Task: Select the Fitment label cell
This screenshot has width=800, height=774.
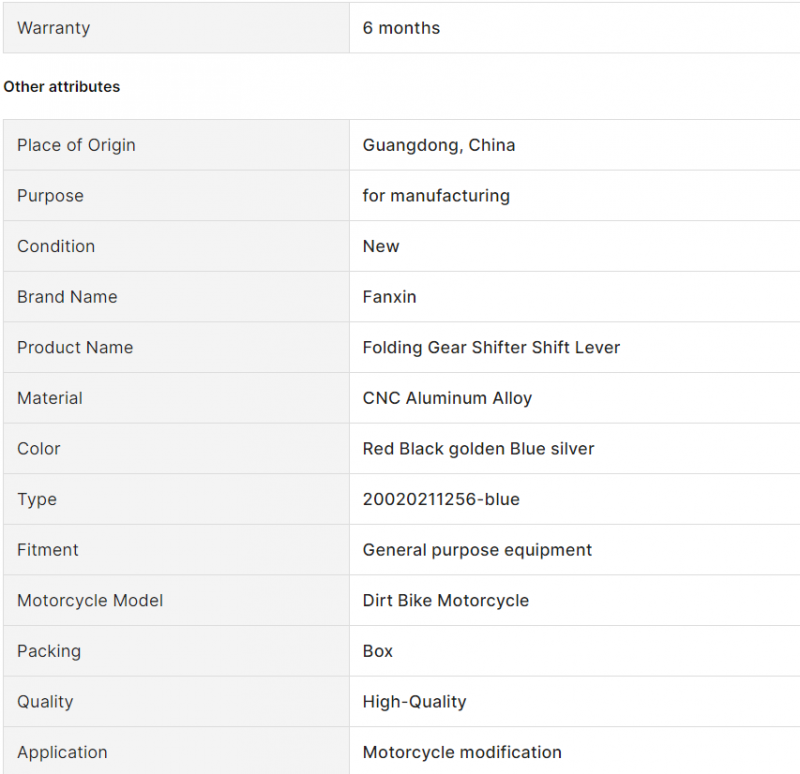Action: [x=176, y=550]
